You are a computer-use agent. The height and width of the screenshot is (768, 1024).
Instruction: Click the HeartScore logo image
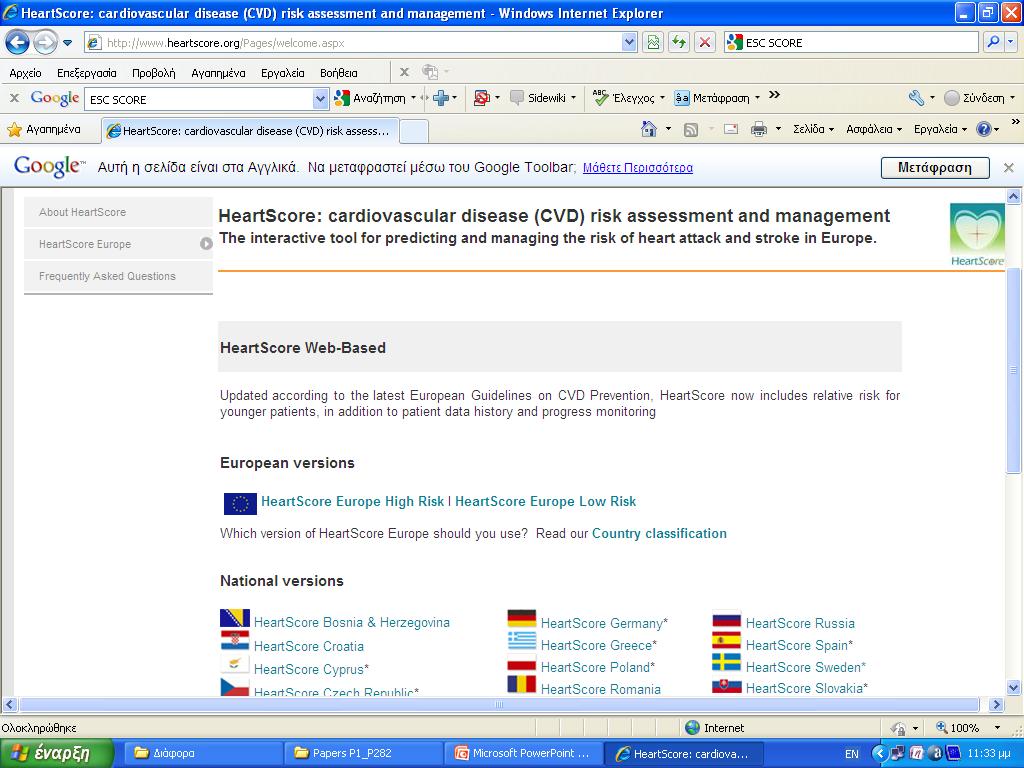point(977,235)
